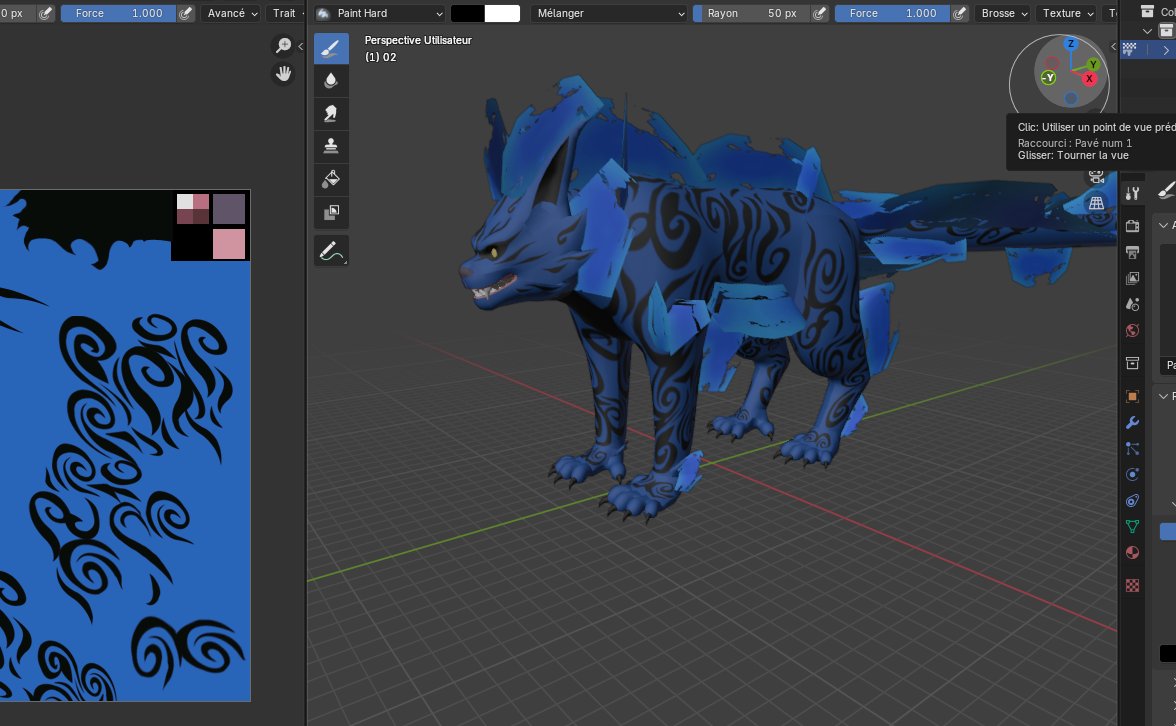1176x726 pixels.
Task: Click the '(1) 02' object label in viewport
Action: point(380,57)
